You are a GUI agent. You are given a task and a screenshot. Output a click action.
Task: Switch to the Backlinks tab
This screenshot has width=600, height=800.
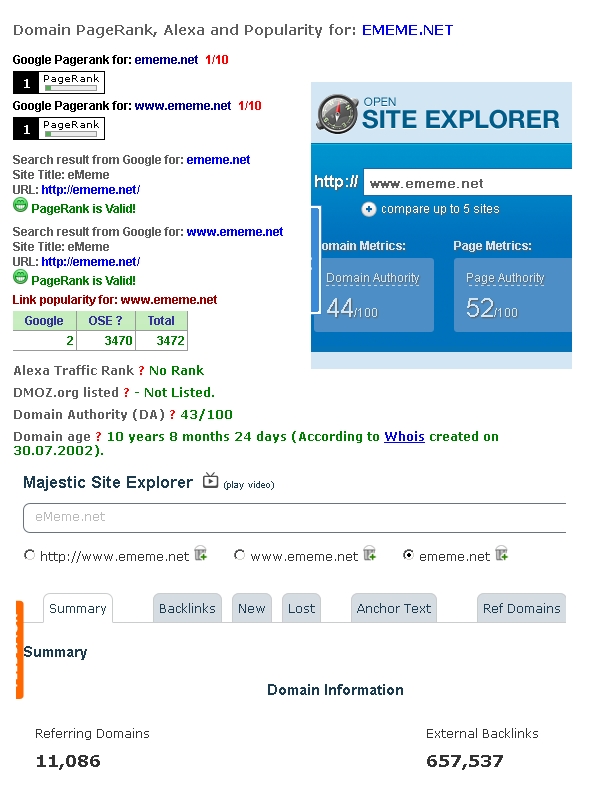tap(187, 608)
